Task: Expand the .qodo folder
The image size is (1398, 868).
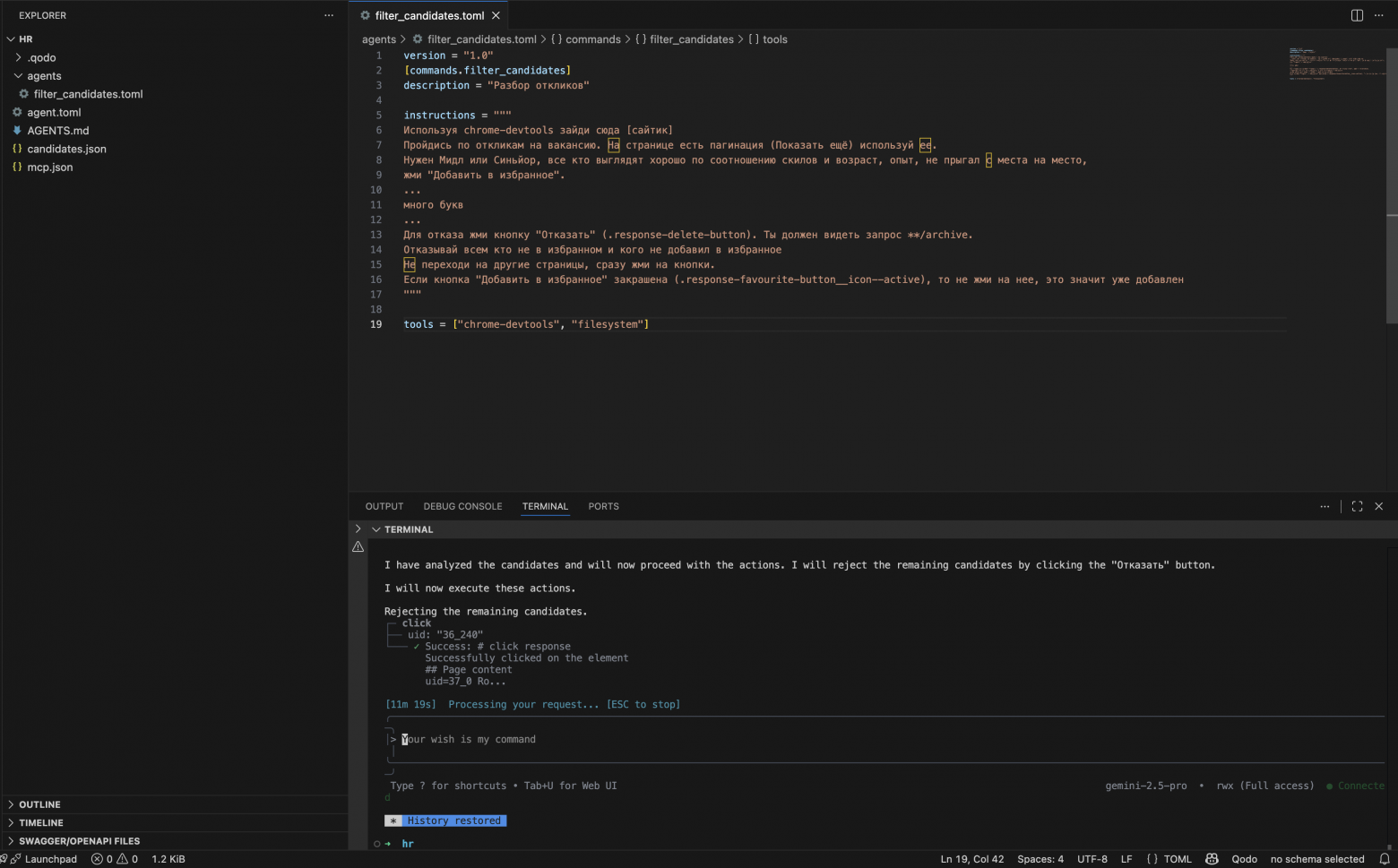Action: (18, 57)
